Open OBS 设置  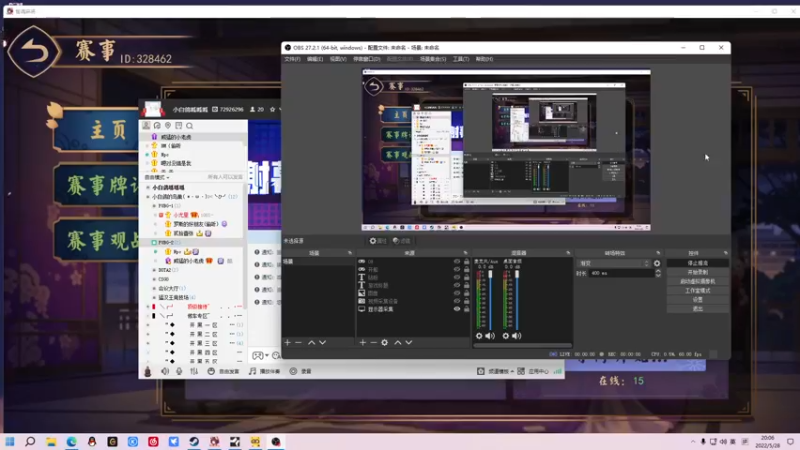click(697, 300)
